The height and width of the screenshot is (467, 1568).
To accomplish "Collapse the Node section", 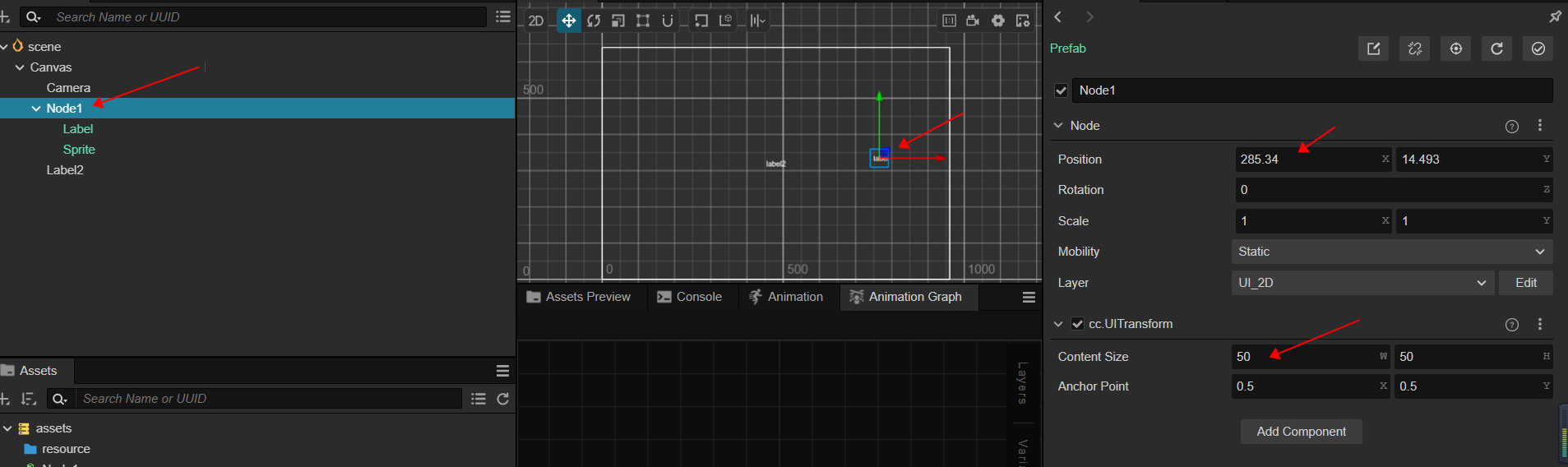I will click(1058, 126).
